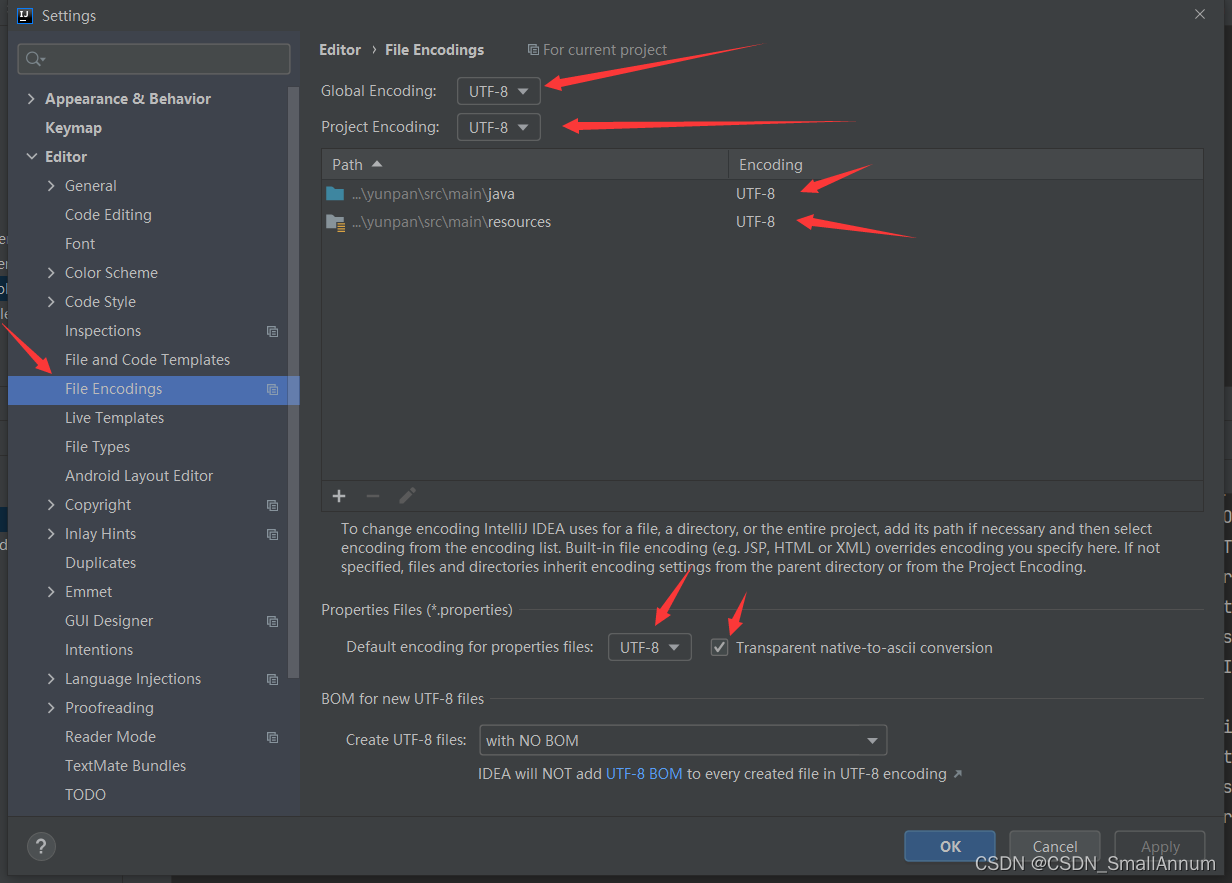
Task: Expand the General node
Action: point(51,185)
